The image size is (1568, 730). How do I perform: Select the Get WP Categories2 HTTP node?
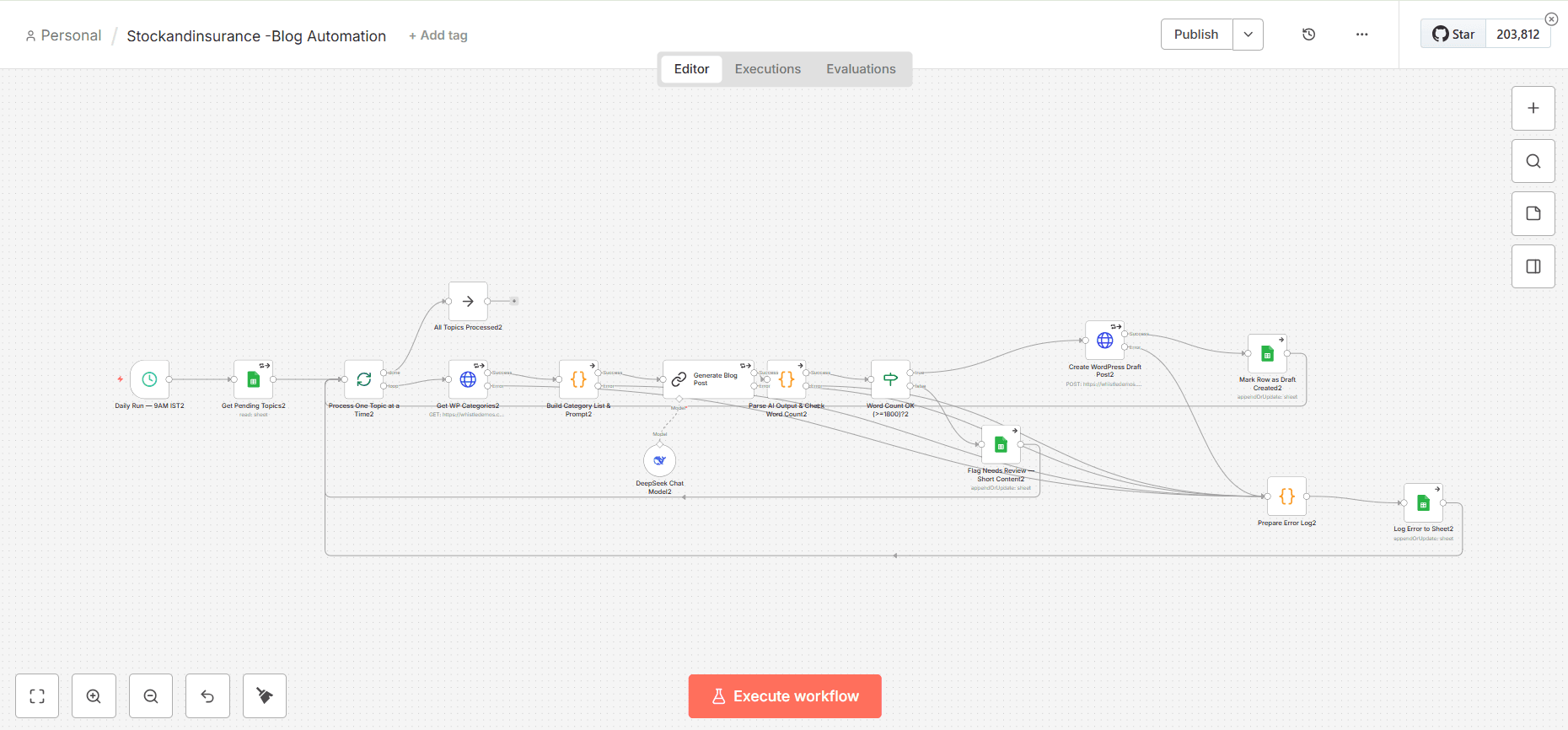pyautogui.click(x=468, y=379)
